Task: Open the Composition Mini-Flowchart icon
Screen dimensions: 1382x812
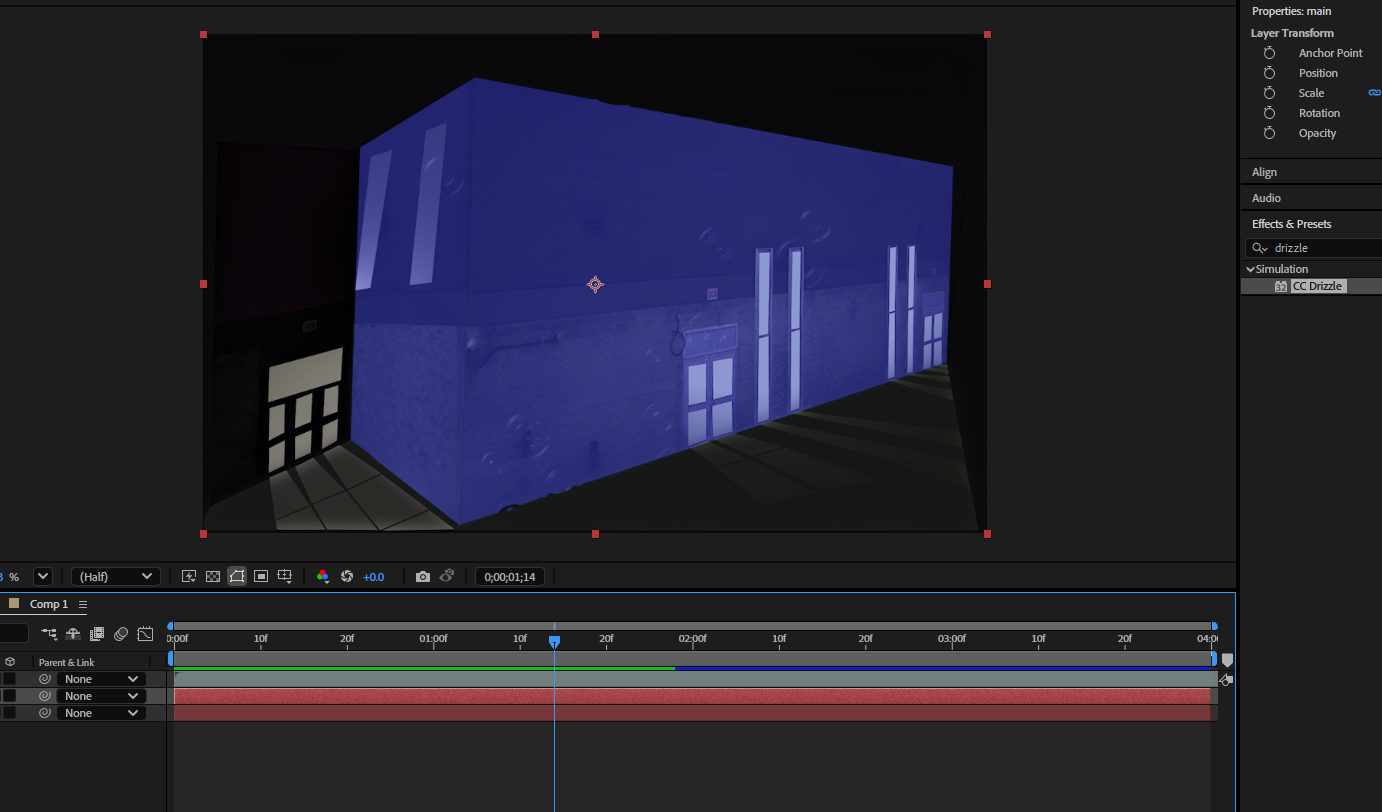Action: click(48, 634)
